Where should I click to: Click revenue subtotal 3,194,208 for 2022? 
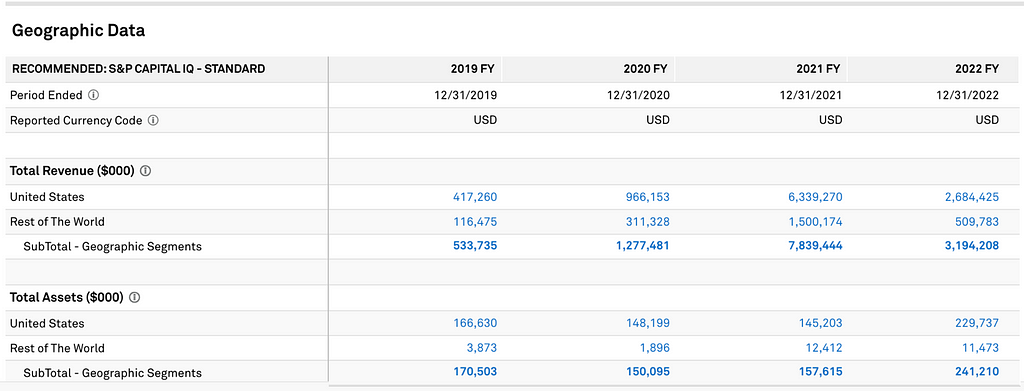tap(972, 247)
